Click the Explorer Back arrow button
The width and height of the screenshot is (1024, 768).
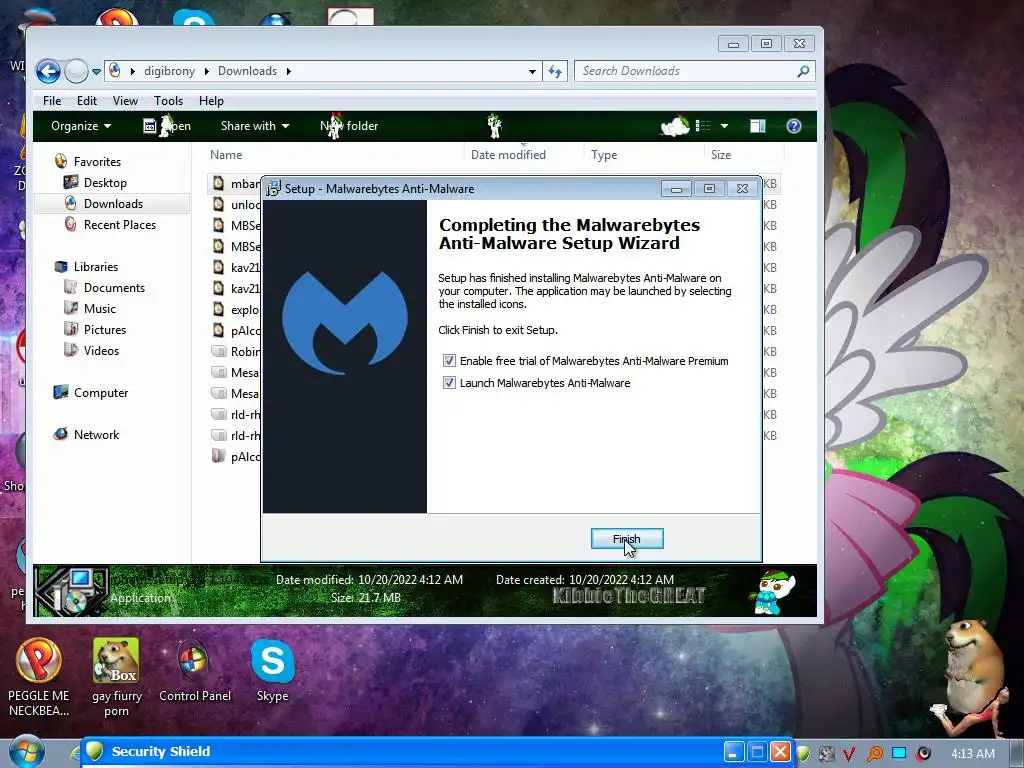(x=48, y=71)
